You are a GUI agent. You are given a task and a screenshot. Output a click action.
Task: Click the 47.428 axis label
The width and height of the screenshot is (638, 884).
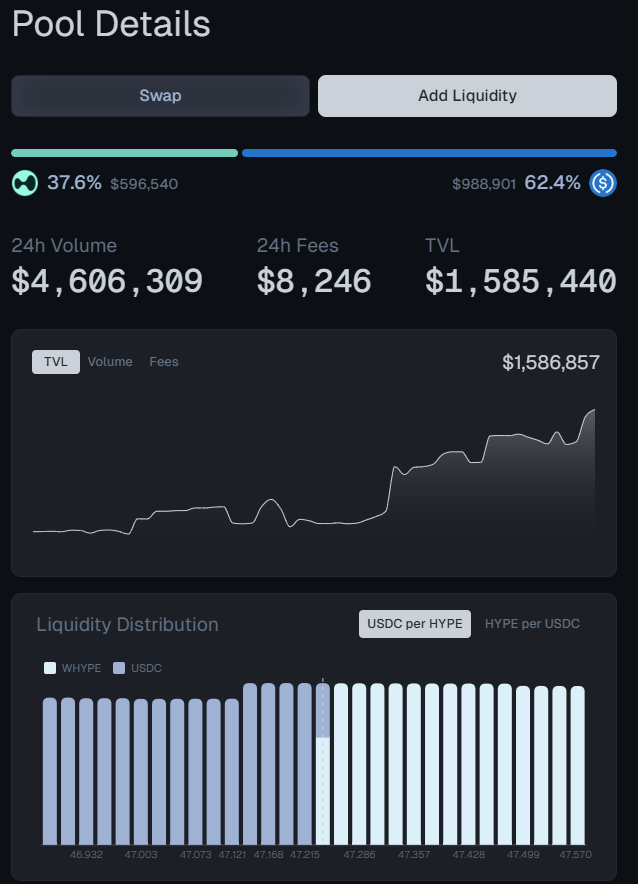click(468, 855)
